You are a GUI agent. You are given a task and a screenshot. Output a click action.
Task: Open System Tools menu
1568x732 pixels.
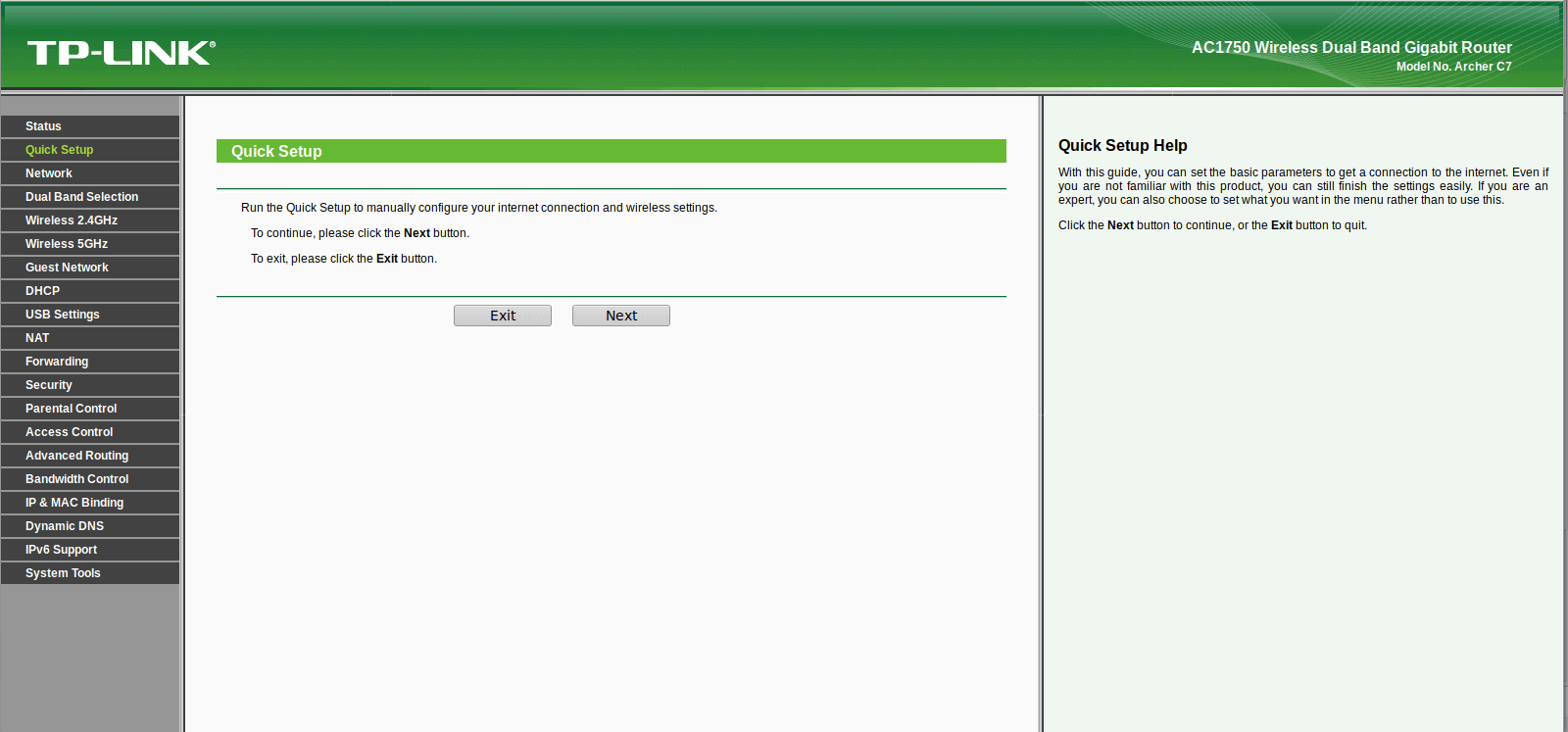coord(90,573)
